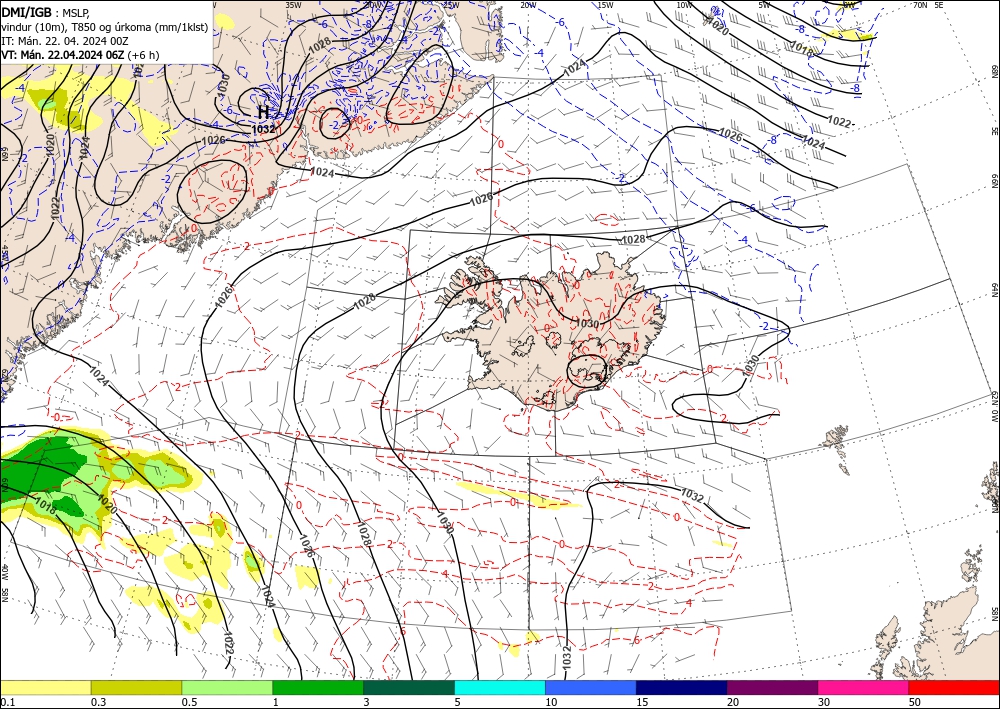Select the 'VT: Mán. 22.04.2024 06Z (+6 h)' line
Viewport: 1000px width, 709px height.
click(80, 55)
